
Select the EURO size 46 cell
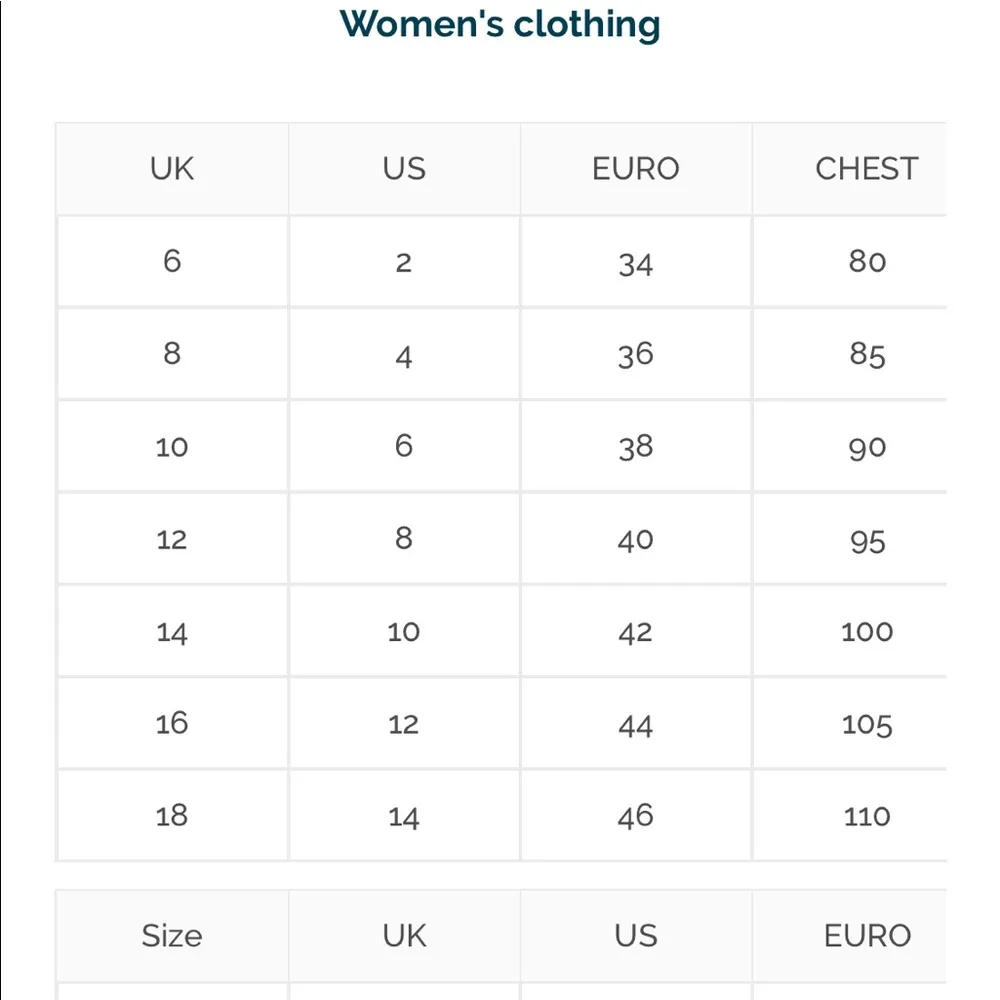coord(635,816)
